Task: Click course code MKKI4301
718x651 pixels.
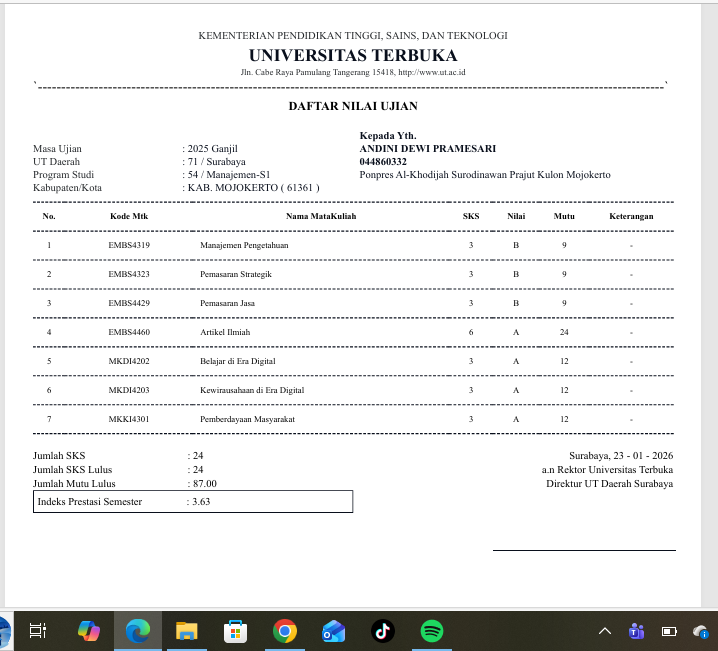Action: tap(129, 419)
